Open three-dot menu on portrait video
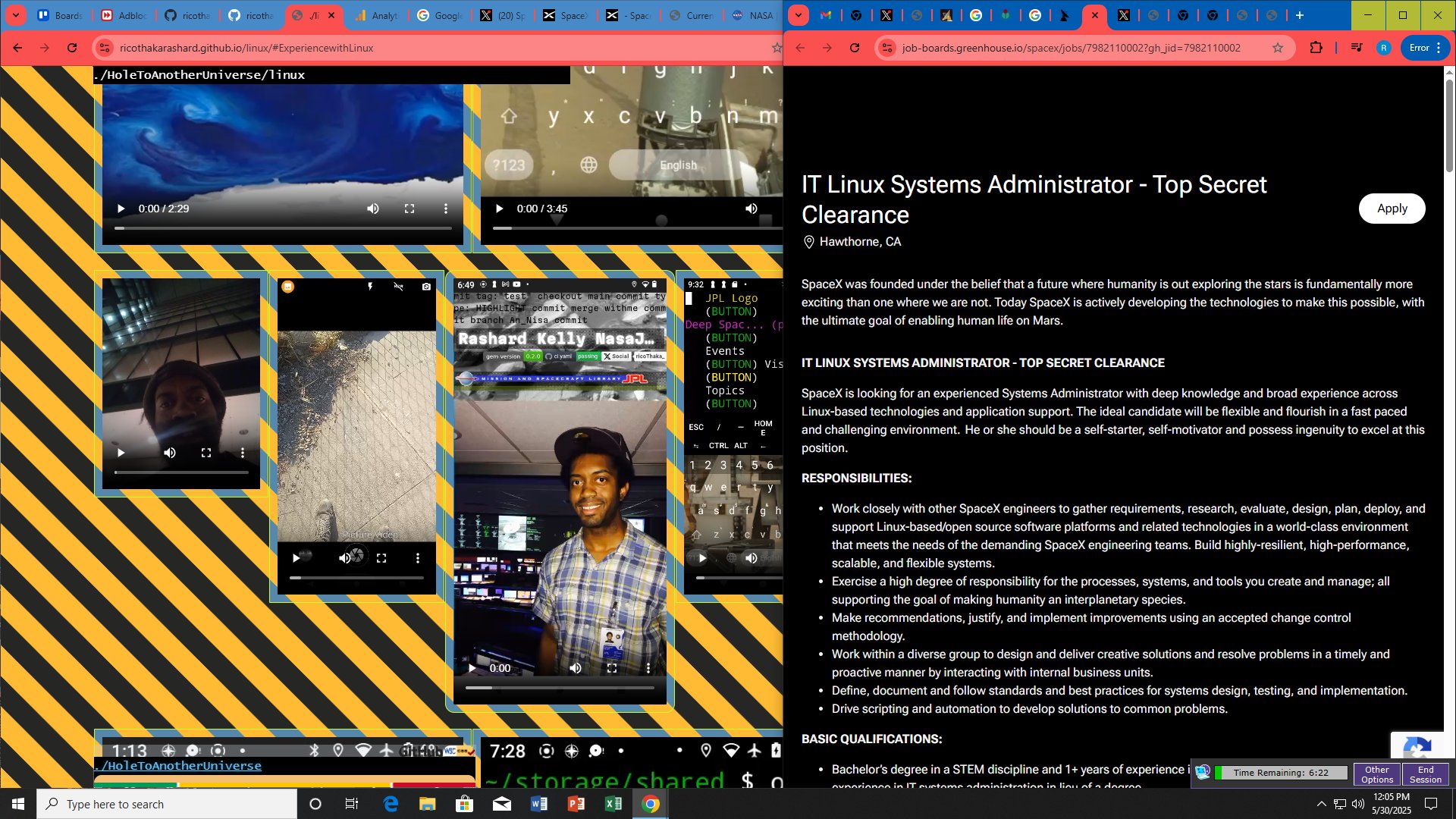Screen dimensions: 1456x819 coord(648,668)
